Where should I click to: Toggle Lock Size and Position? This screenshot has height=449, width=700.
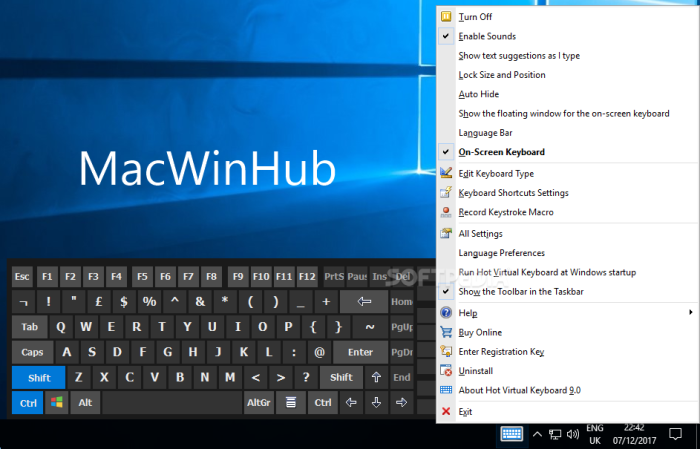point(567,75)
